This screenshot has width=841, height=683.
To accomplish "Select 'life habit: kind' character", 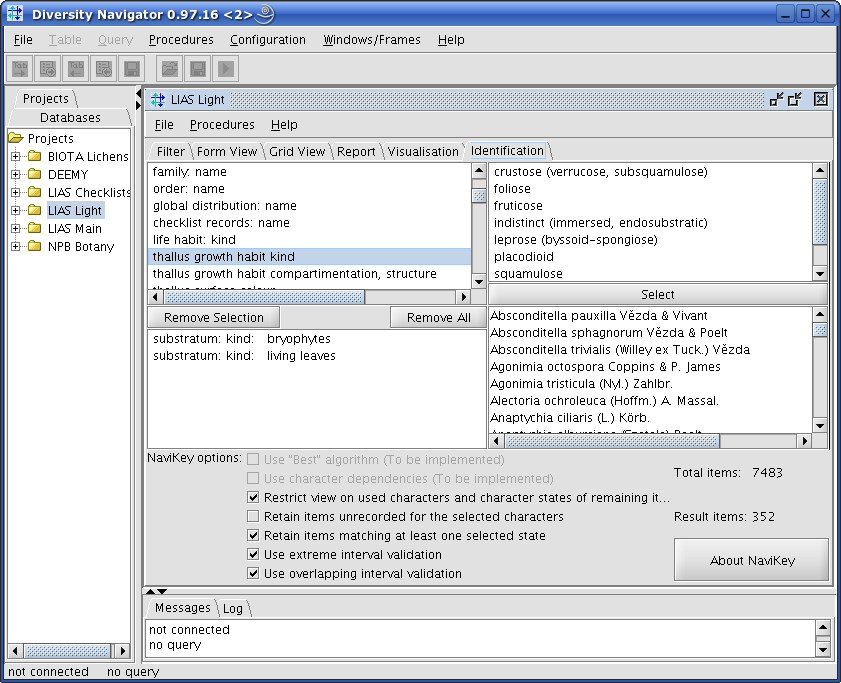I will [x=309, y=239].
